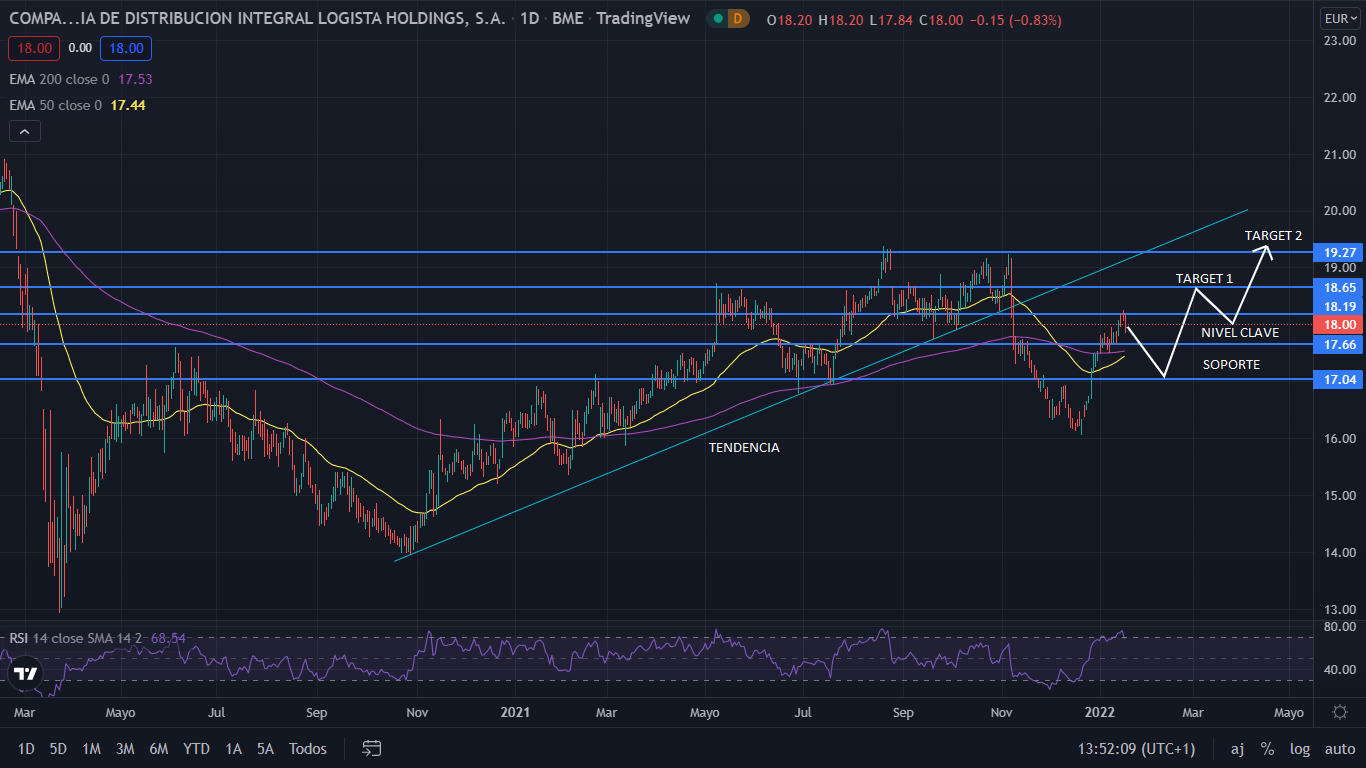Screen dimensions: 1366x768
Task: Toggle the delayed data D indicator
Action: (x=738, y=18)
